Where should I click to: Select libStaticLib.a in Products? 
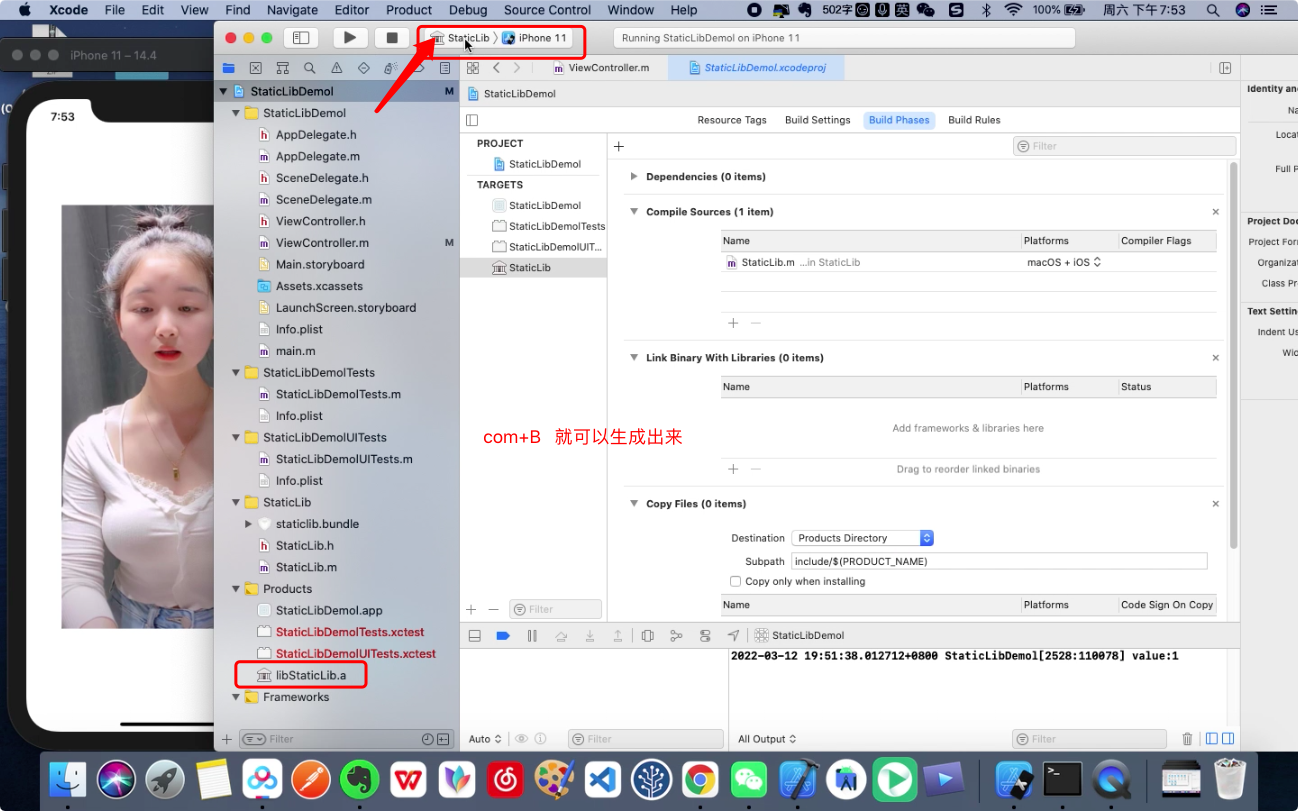pos(311,675)
